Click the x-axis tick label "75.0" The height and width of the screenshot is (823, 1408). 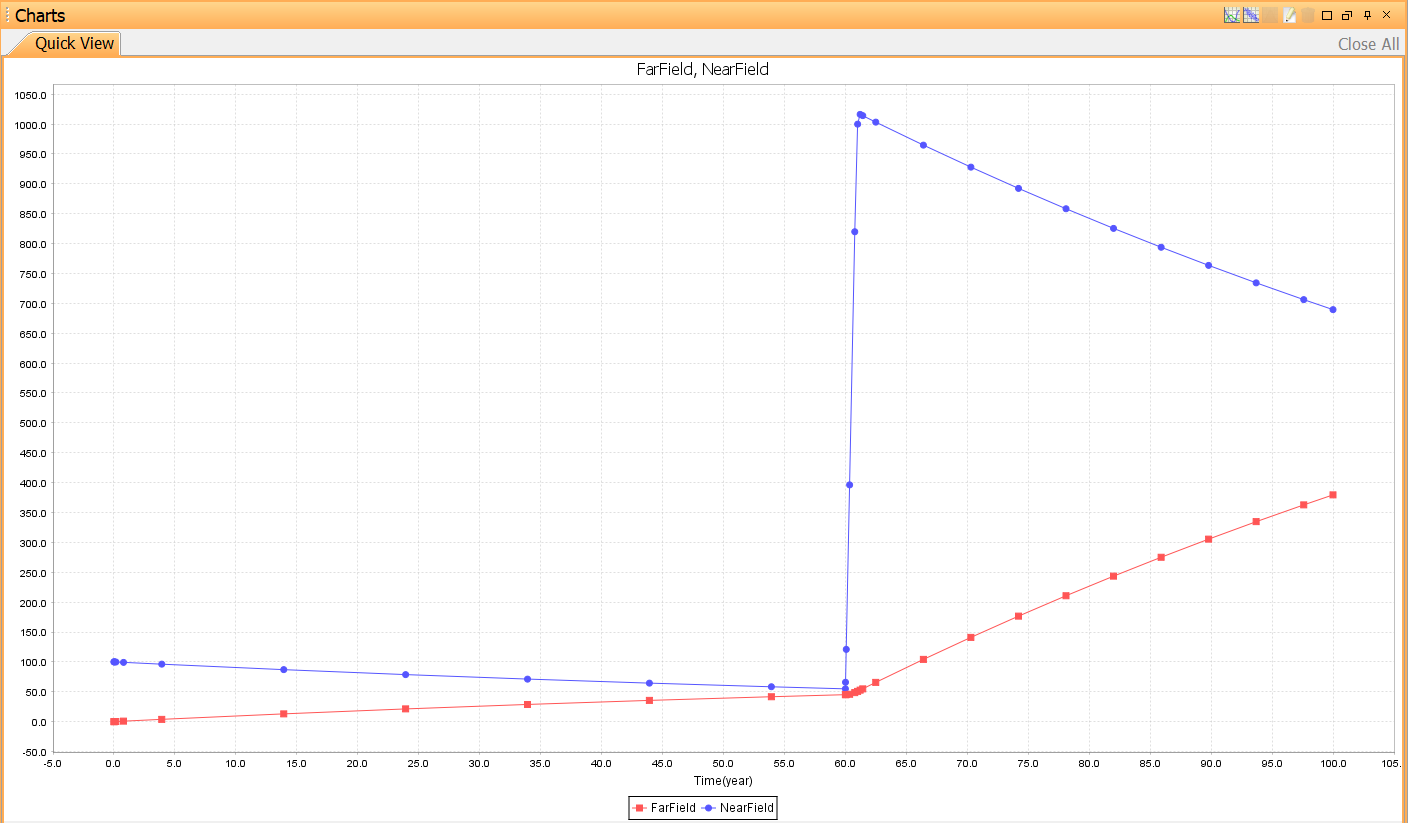(x=1028, y=763)
